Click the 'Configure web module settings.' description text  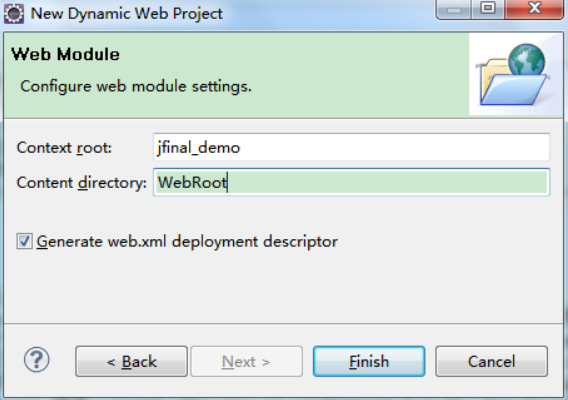(x=136, y=87)
